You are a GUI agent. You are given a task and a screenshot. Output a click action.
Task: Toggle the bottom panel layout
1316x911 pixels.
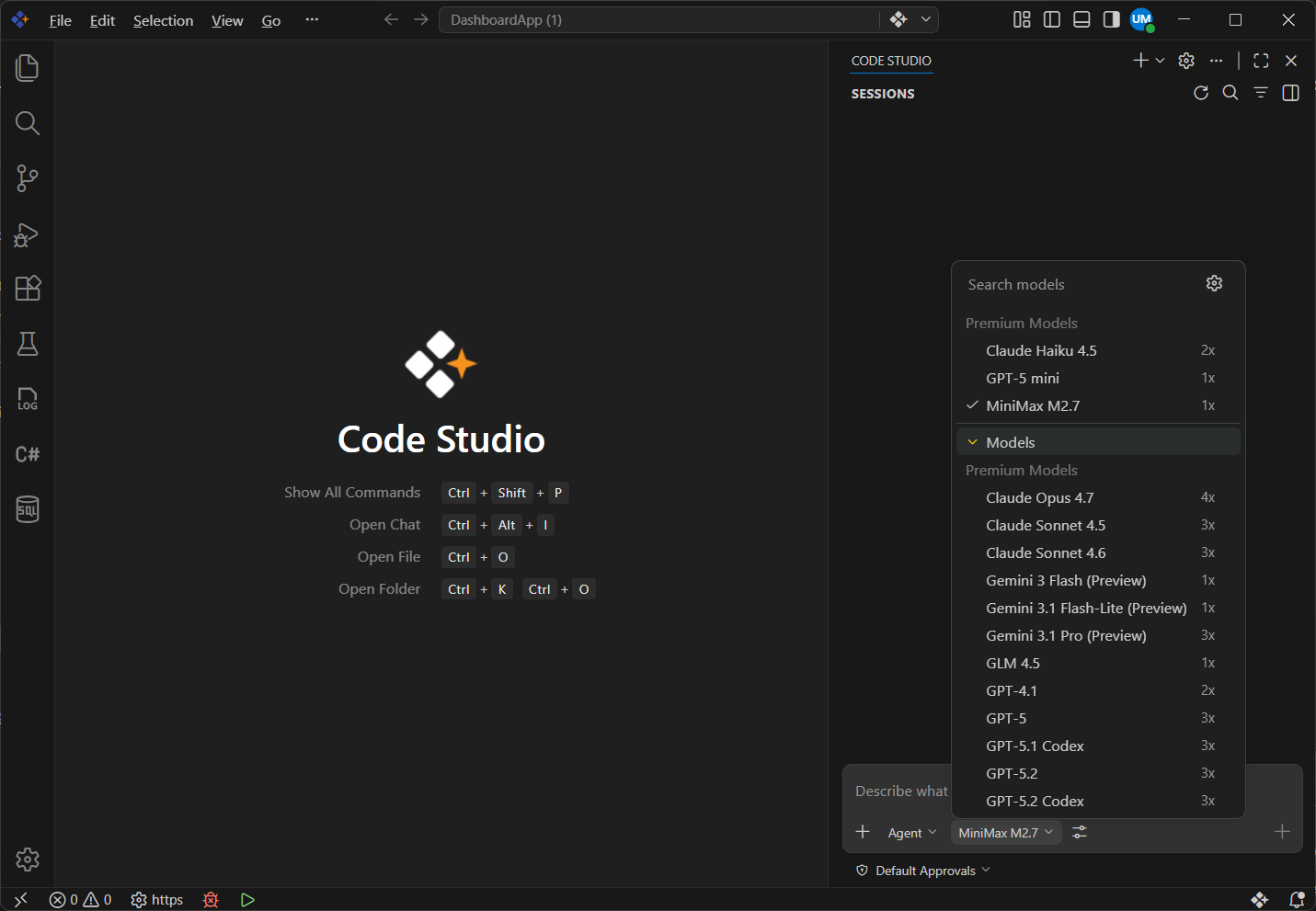point(1081,19)
